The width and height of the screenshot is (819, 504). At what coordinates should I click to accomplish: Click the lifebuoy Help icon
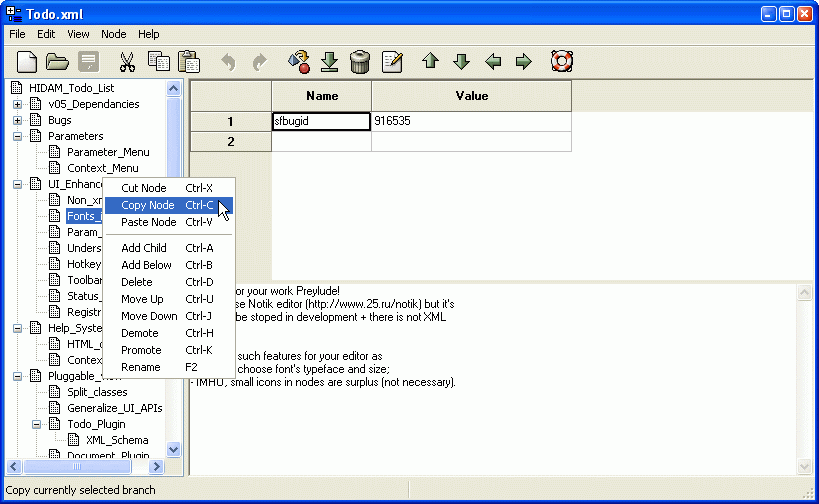(x=562, y=62)
